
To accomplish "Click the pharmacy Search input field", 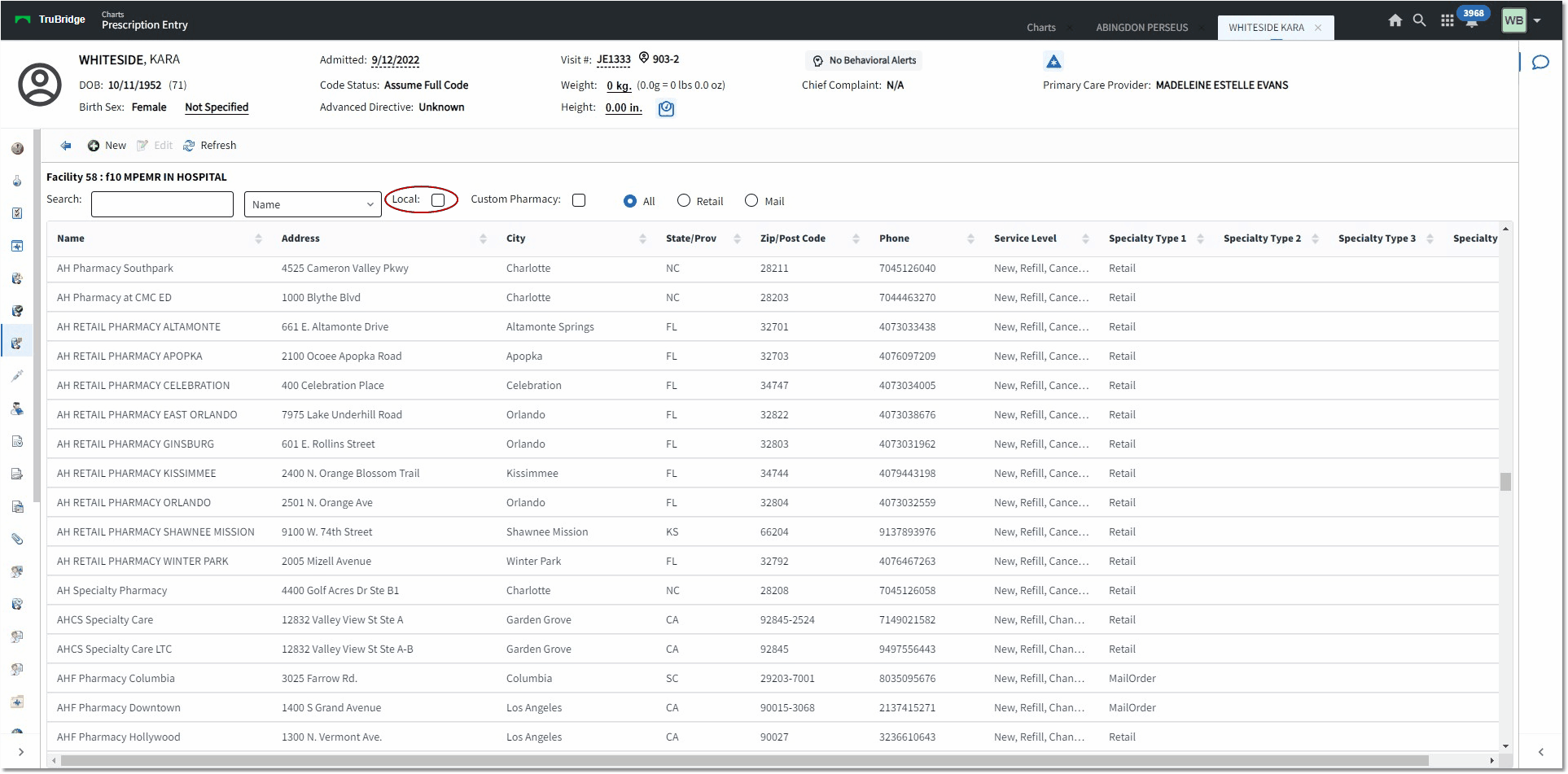I will [162, 204].
